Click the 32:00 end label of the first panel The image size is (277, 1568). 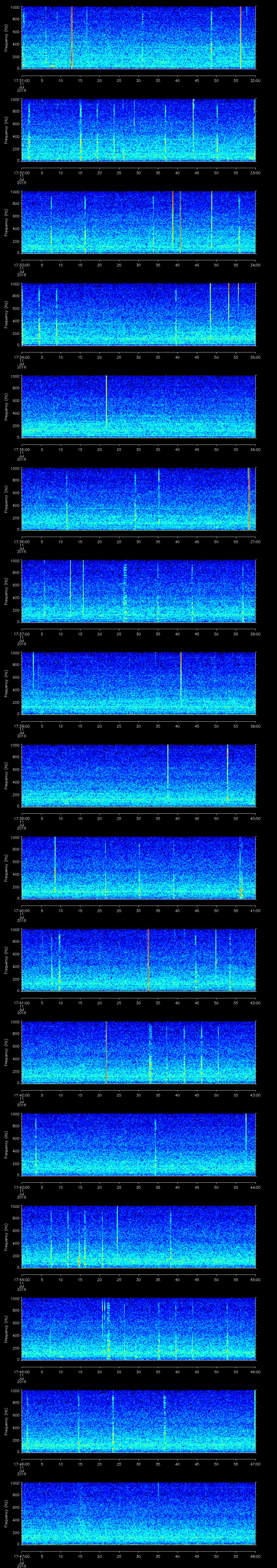[255, 80]
